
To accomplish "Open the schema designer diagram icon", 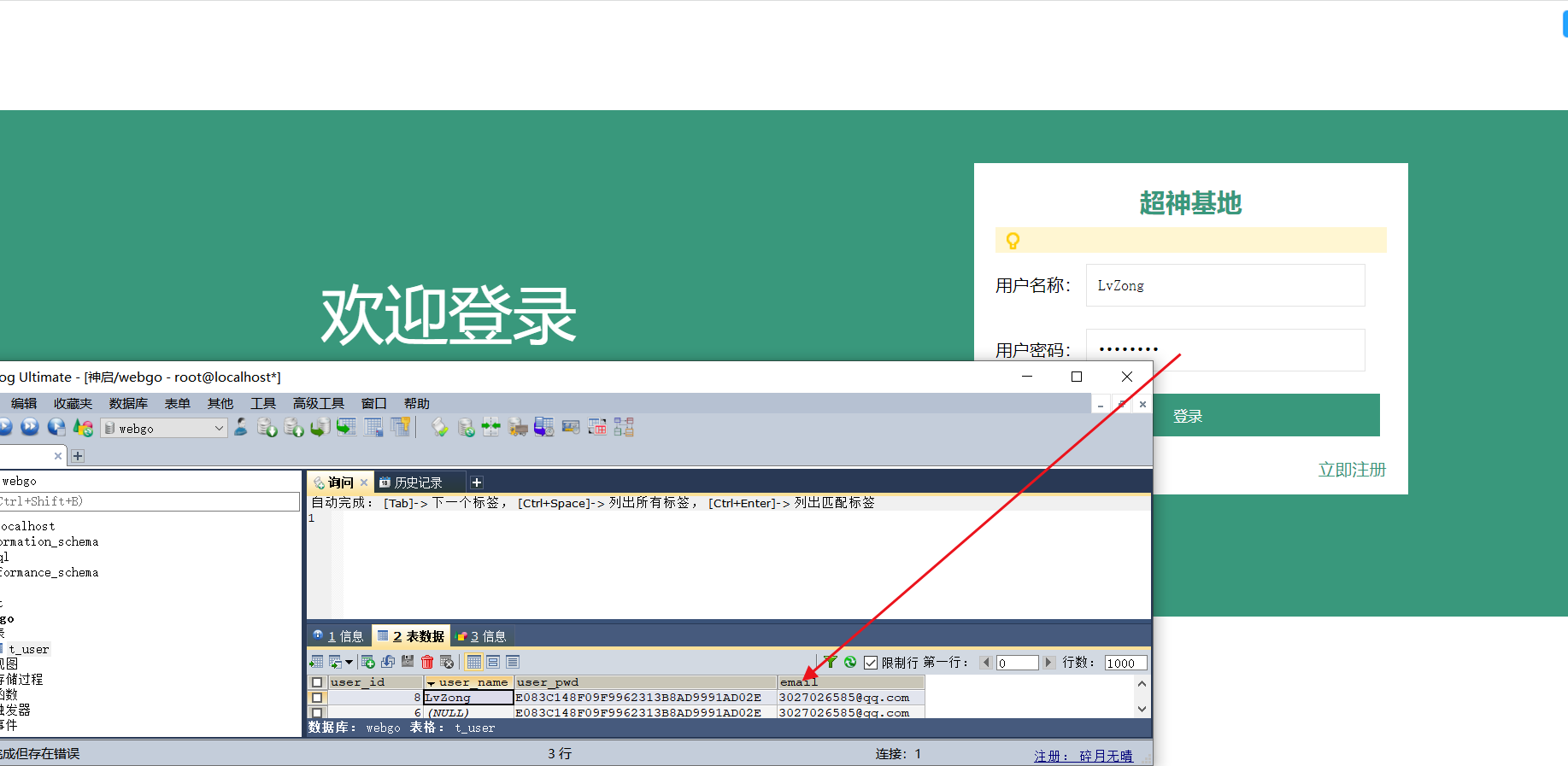I will [x=624, y=427].
